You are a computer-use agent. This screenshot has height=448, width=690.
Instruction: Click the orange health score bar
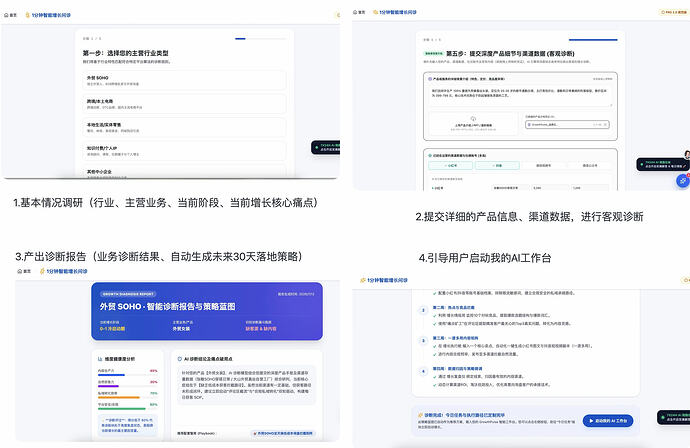coord(119,397)
